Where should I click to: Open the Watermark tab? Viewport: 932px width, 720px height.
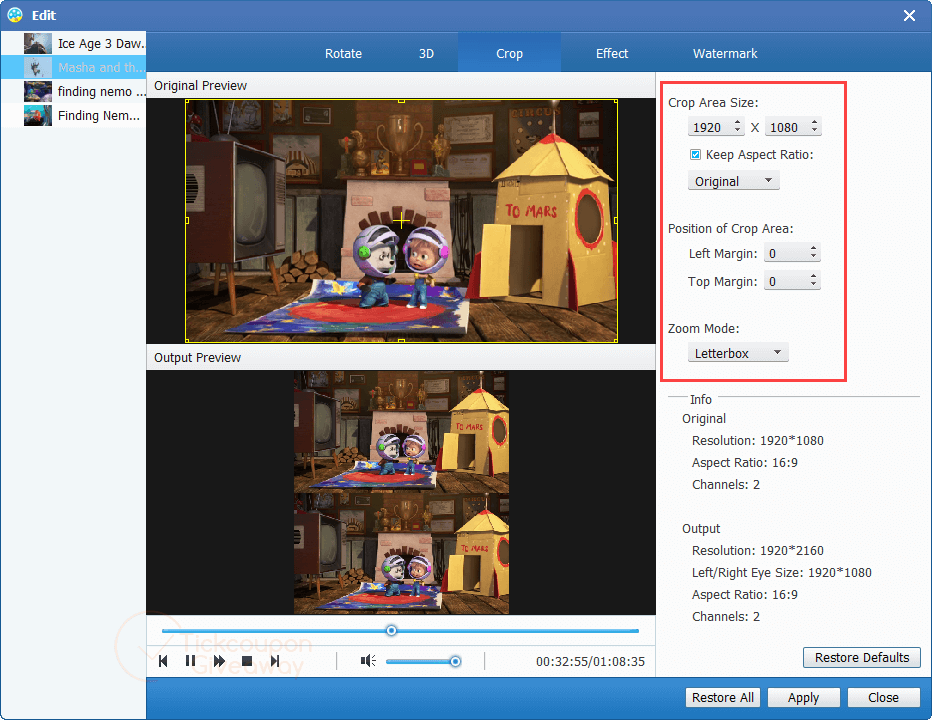(x=725, y=54)
